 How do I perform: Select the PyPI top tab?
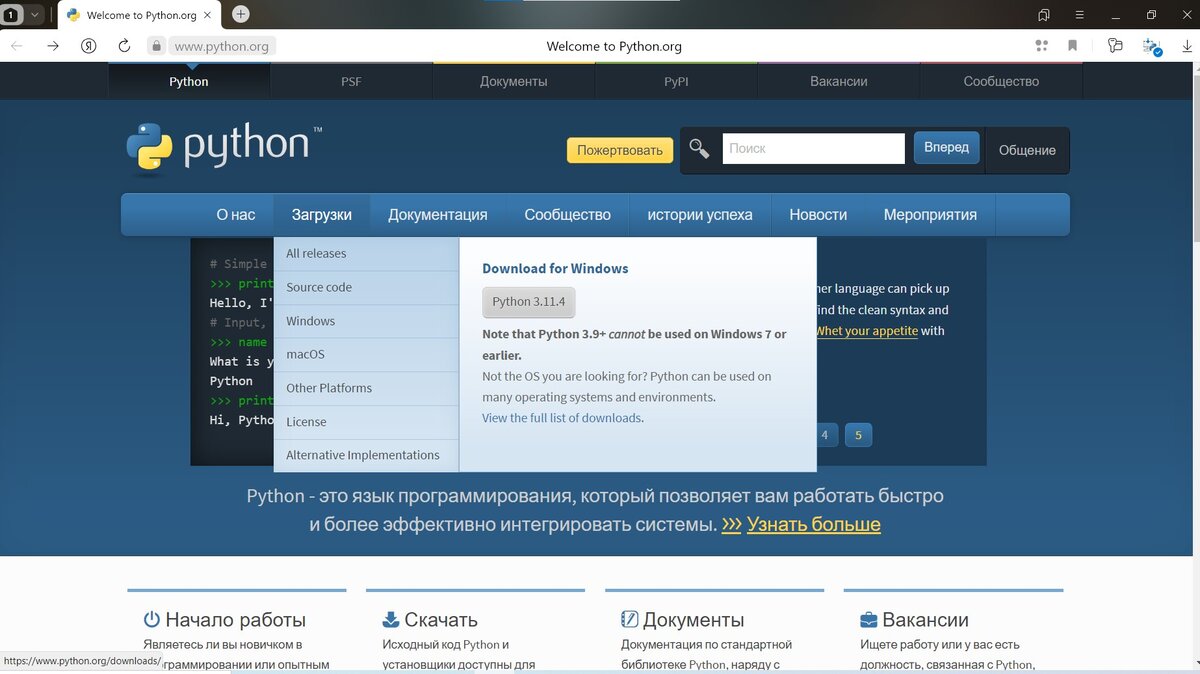pos(676,81)
